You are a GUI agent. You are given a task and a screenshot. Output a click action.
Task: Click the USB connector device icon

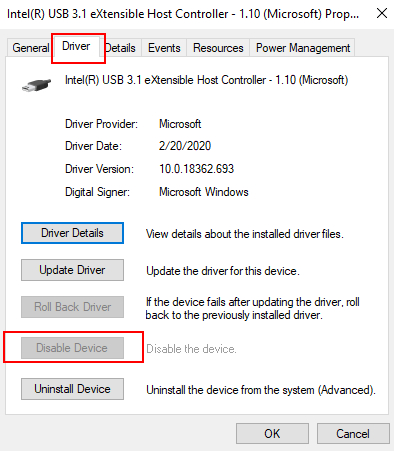pos(37,84)
